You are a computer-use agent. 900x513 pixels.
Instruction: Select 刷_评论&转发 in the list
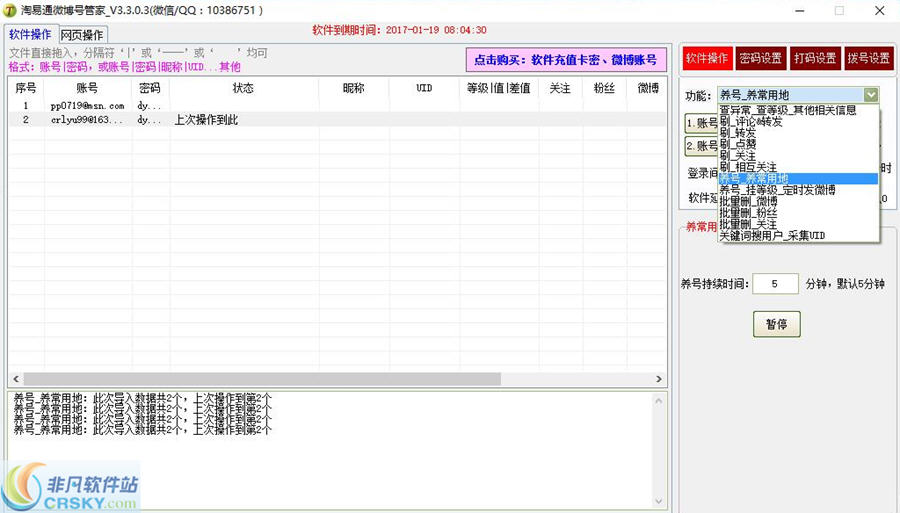pyautogui.click(x=798, y=122)
